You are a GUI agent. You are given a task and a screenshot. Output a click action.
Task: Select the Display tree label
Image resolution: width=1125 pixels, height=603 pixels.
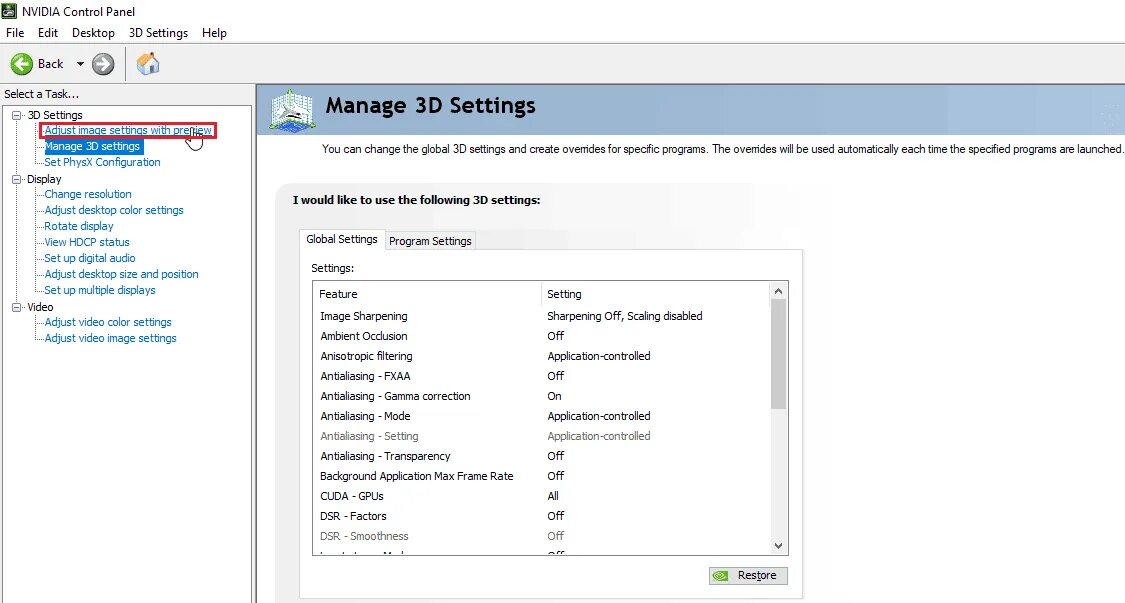[44, 179]
